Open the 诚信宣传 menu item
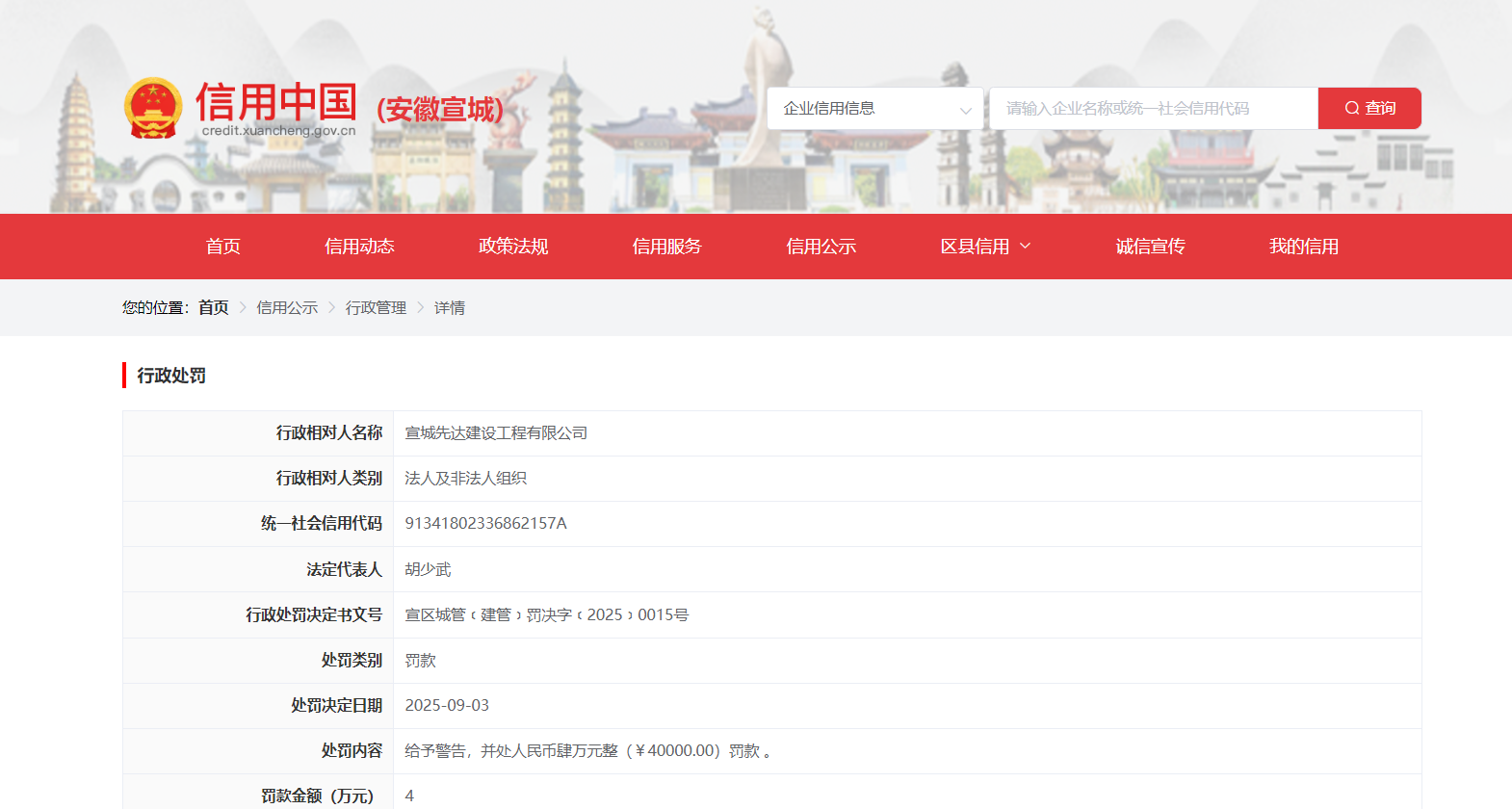The width and height of the screenshot is (1512, 809). click(1150, 247)
